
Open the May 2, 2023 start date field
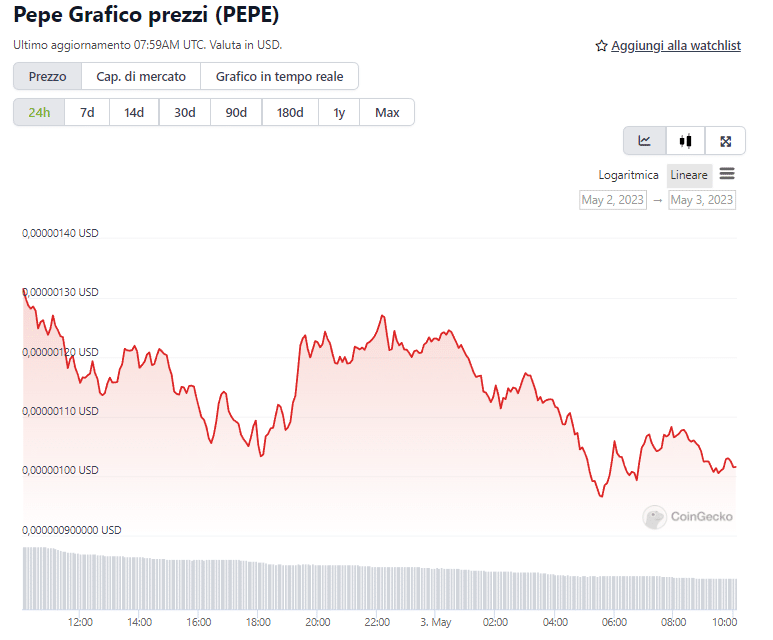click(x=613, y=200)
